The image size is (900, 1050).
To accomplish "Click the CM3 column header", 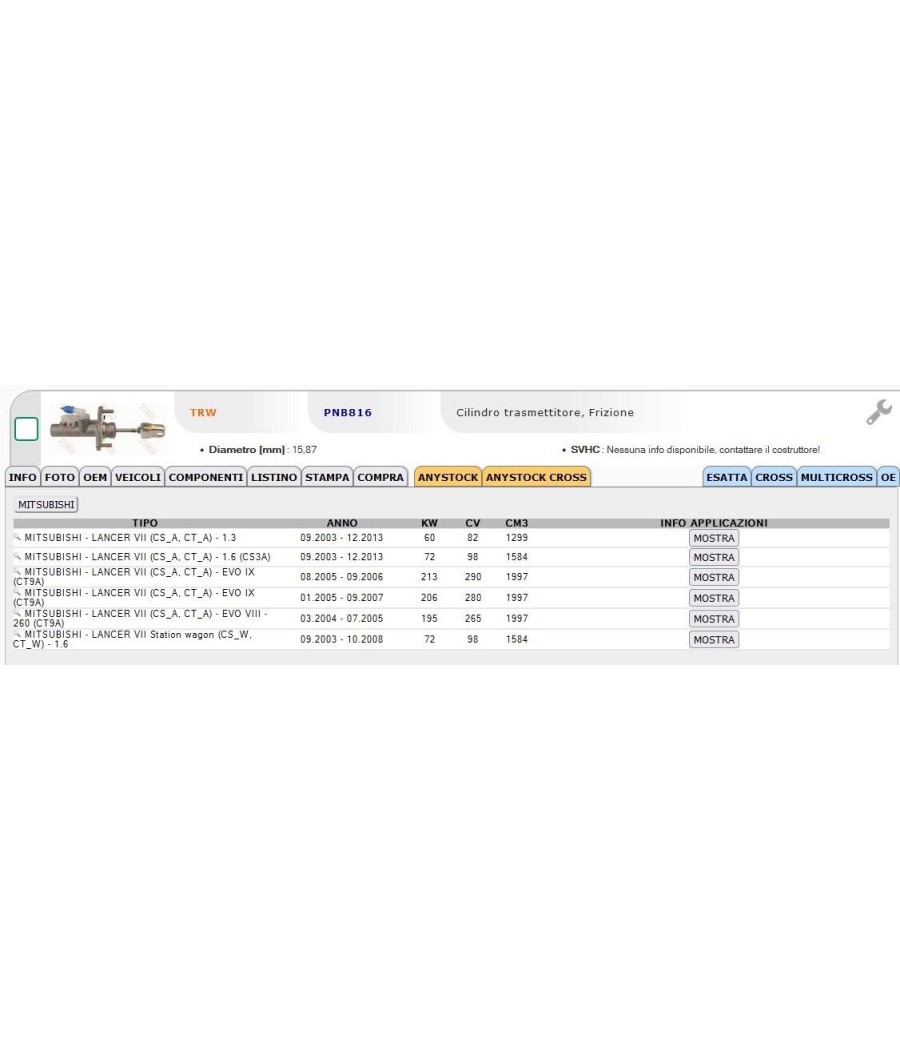I will coord(516,523).
